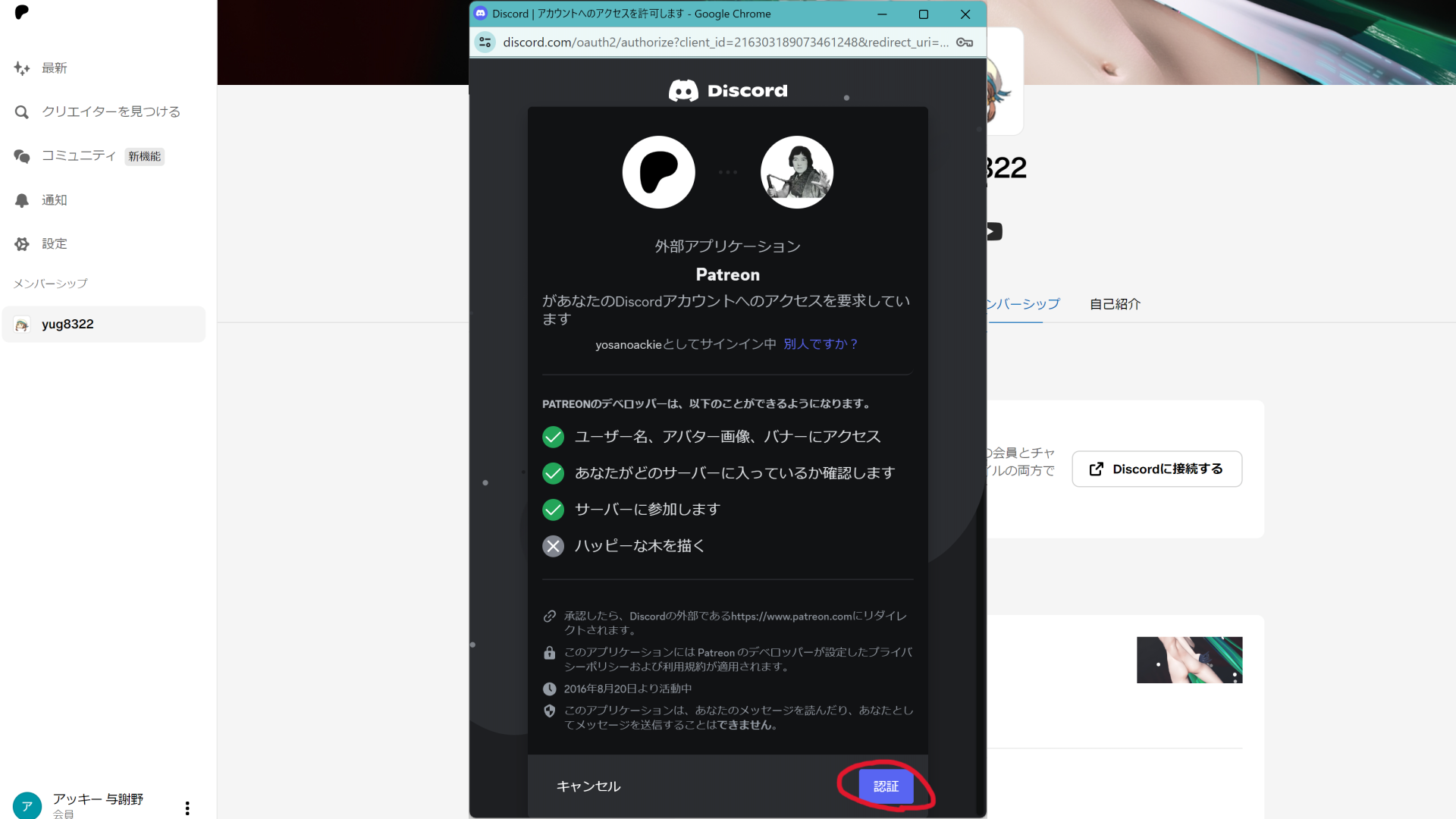Click the Discordに接続する button
The width and height of the screenshot is (1456, 819).
(1156, 469)
